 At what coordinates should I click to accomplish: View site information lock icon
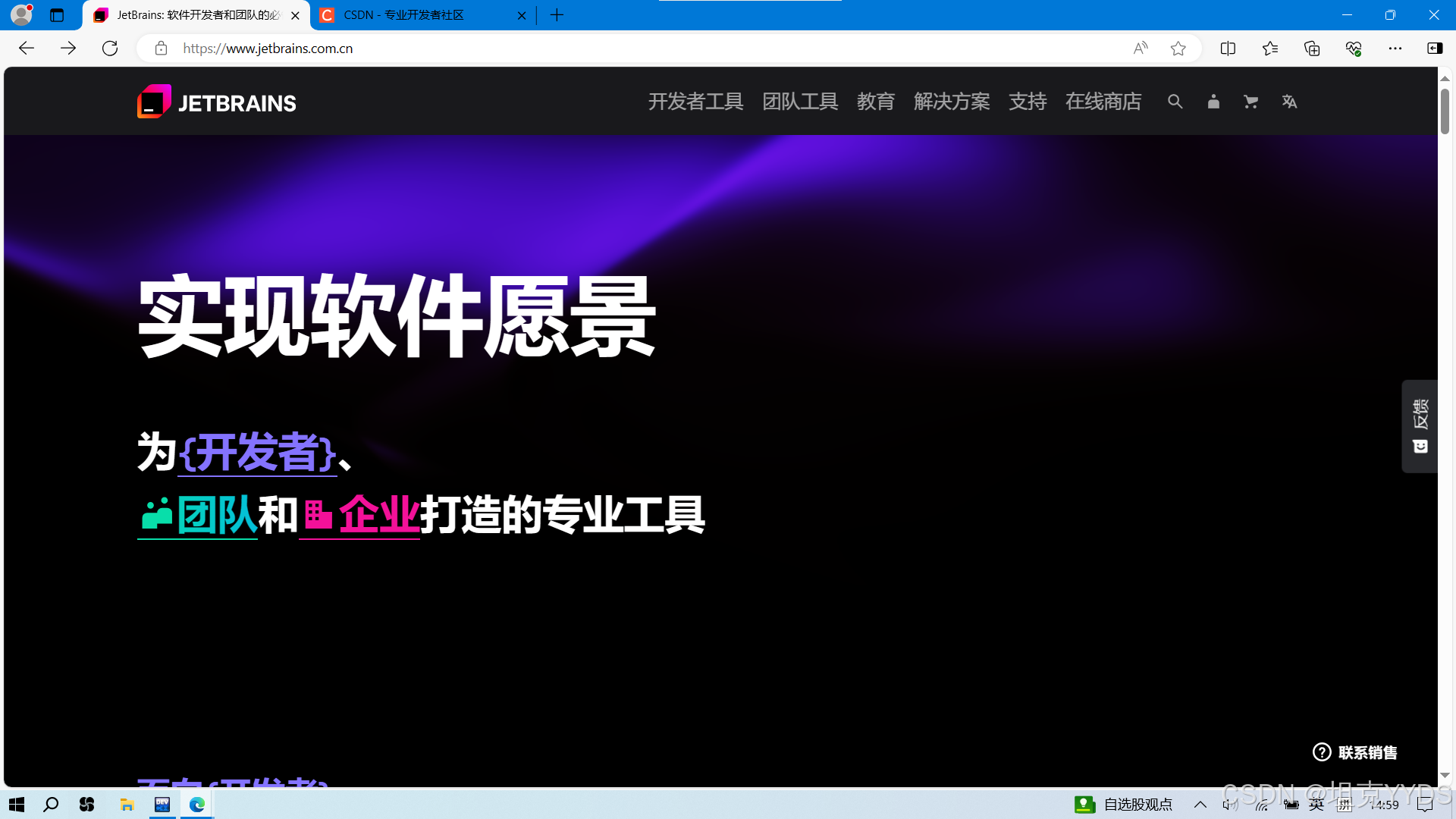(x=161, y=49)
